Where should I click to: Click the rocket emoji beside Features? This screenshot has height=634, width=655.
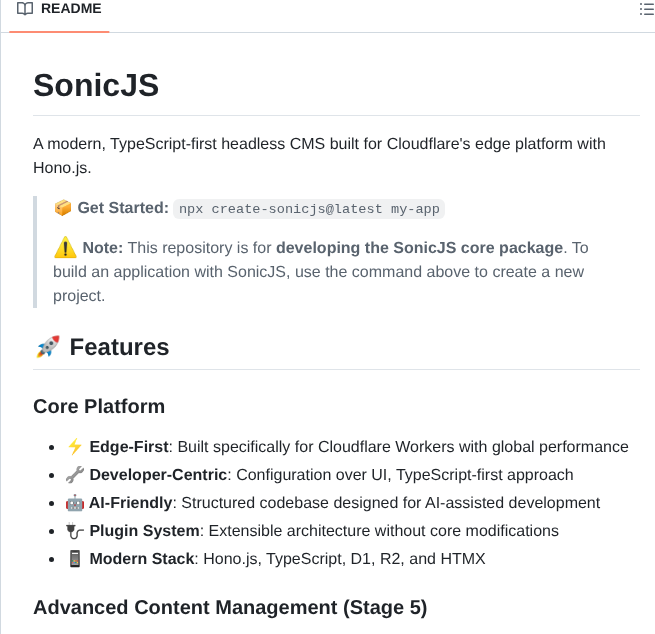tap(48, 347)
